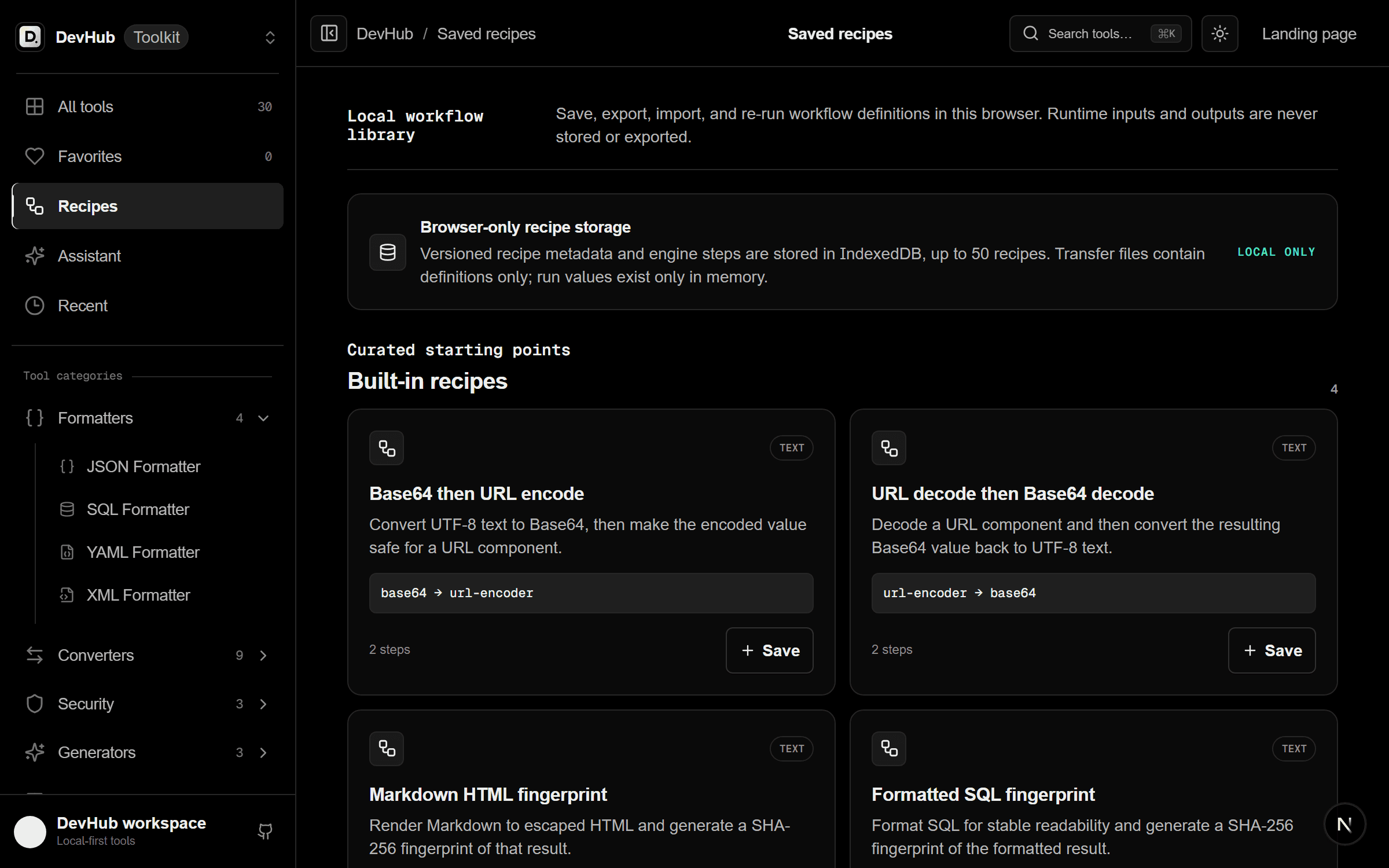Click into the Search tools field
The image size is (1389, 868).
tap(1100, 34)
